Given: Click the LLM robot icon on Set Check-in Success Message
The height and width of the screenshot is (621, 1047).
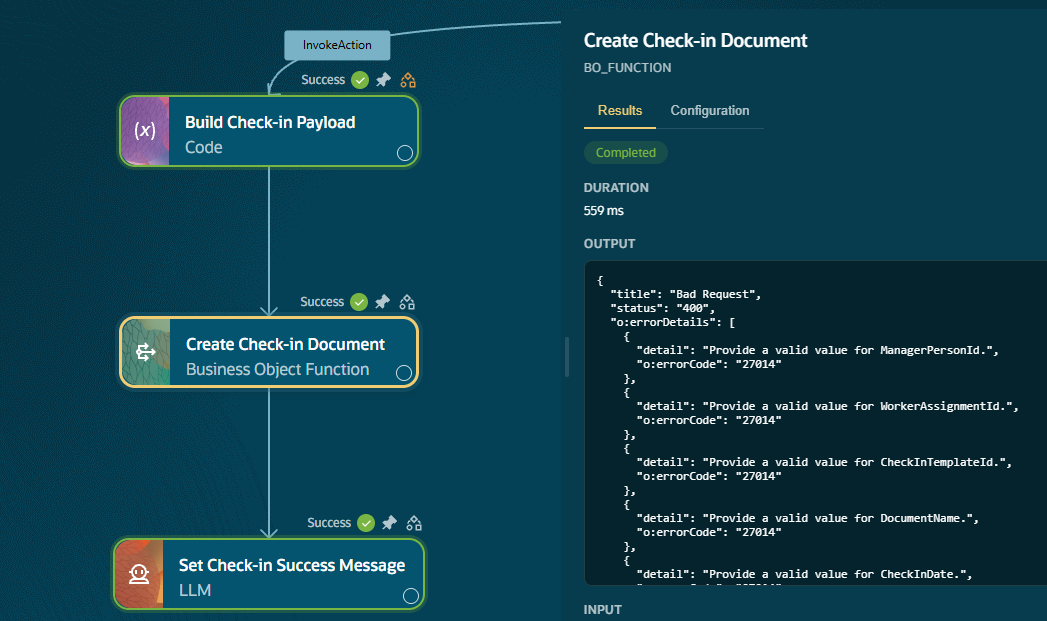Looking at the screenshot, I should click(139, 574).
